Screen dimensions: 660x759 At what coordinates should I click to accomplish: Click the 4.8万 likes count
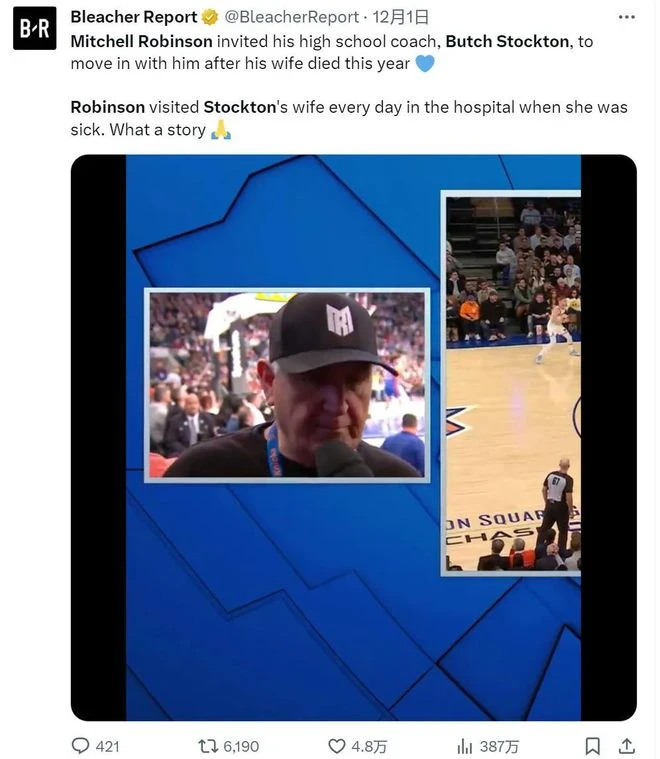tap(369, 746)
